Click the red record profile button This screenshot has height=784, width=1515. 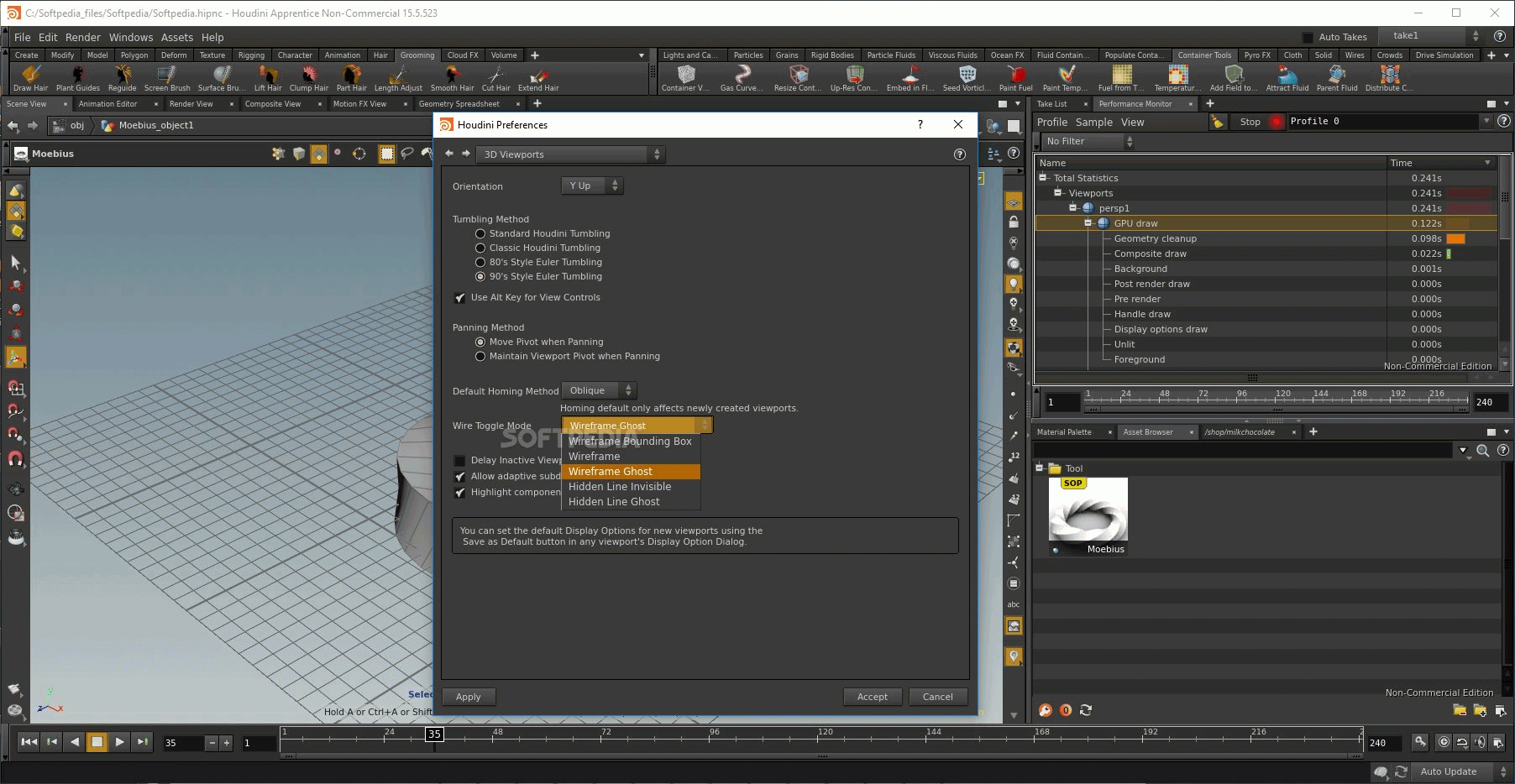pos(1276,122)
